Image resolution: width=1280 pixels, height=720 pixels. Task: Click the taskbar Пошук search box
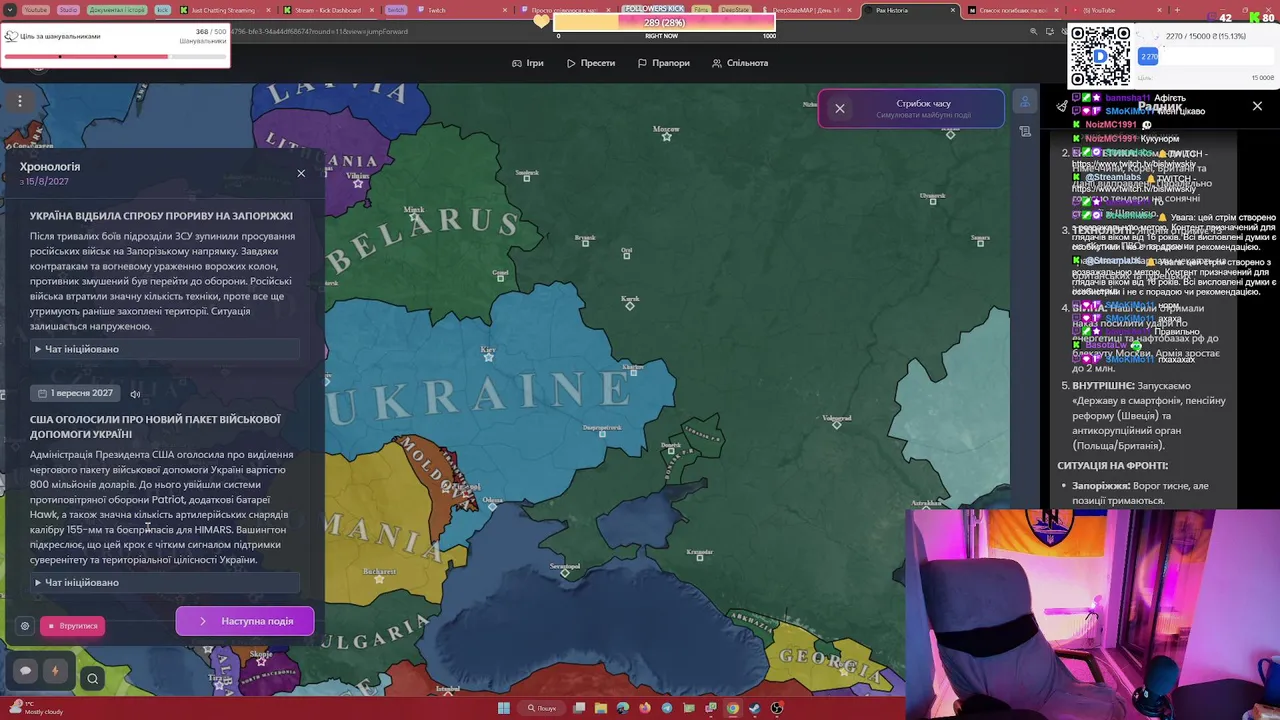tap(542, 708)
